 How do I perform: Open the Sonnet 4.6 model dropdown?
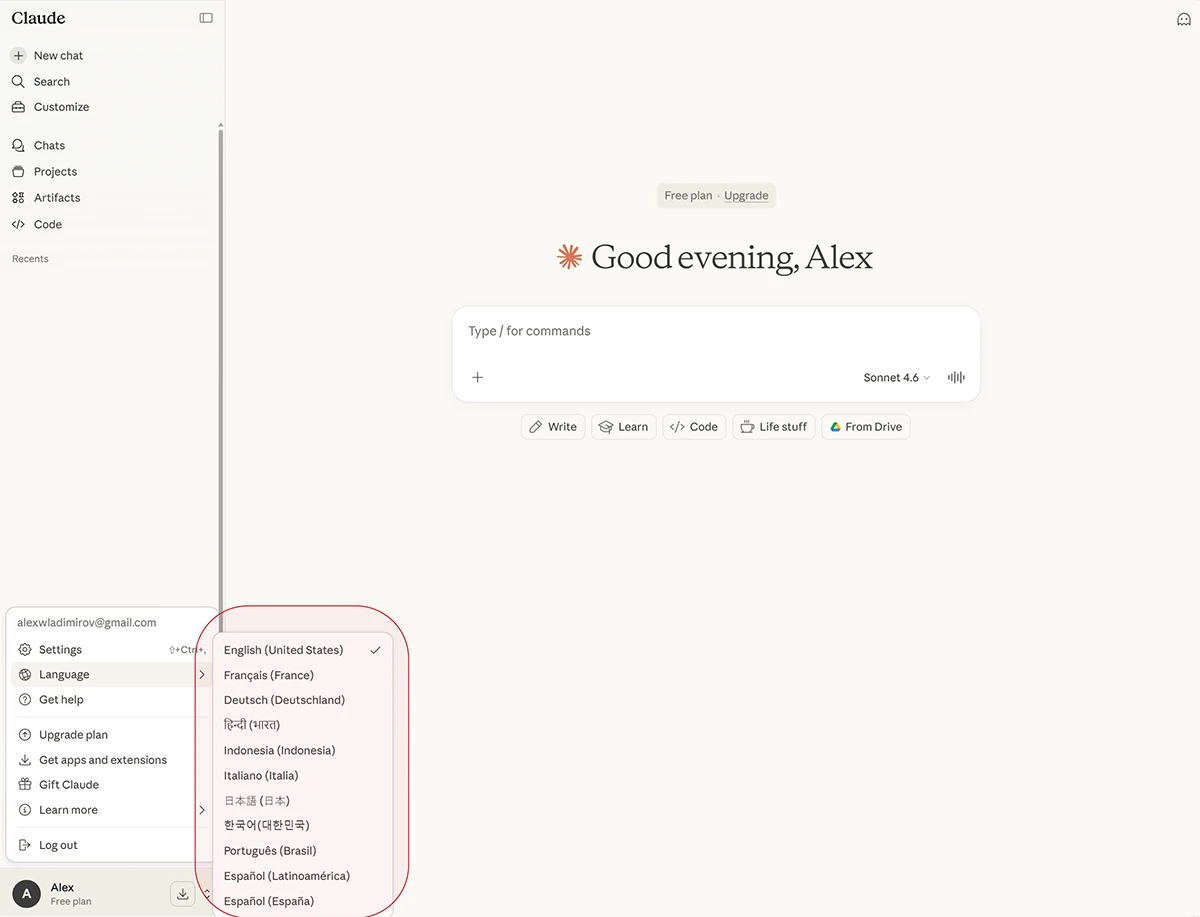pyautogui.click(x=896, y=378)
